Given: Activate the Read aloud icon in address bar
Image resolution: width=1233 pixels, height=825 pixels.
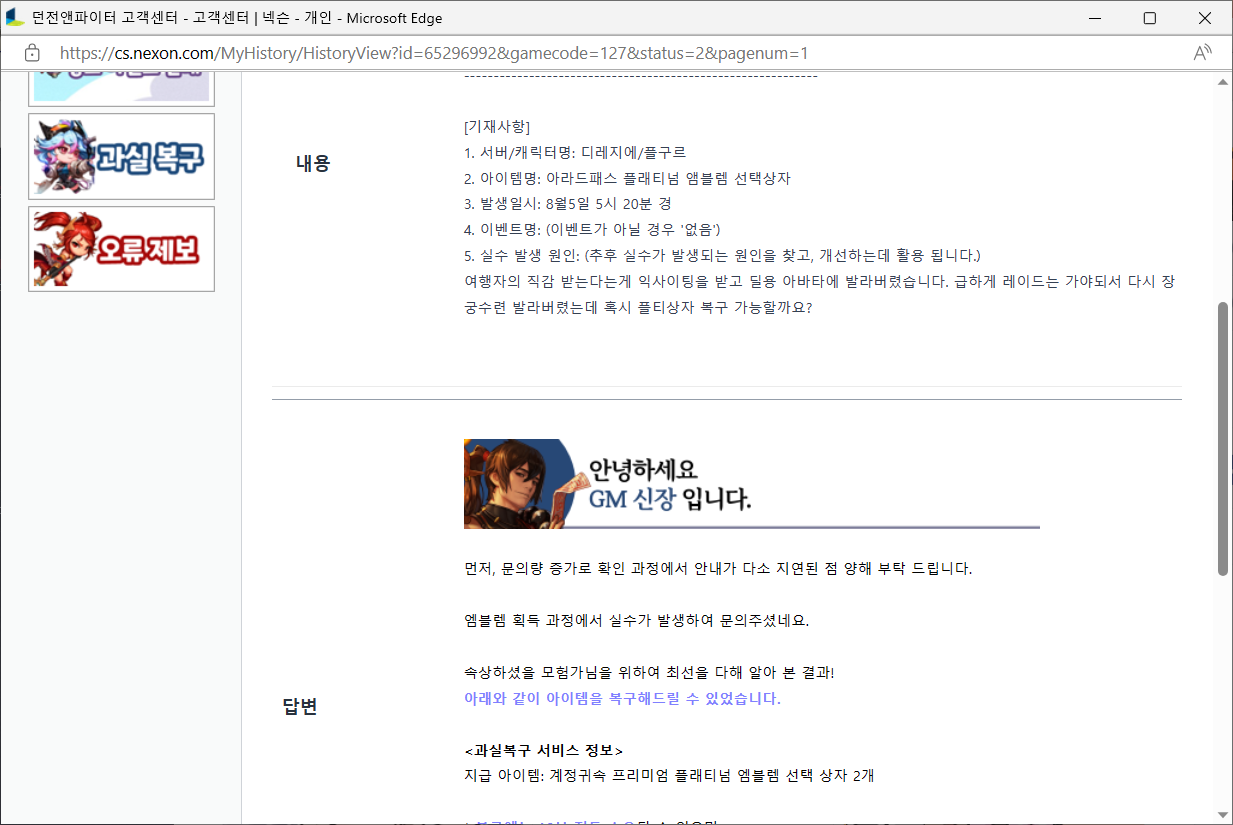Looking at the screenshot, I should [x=1203, y=53].
